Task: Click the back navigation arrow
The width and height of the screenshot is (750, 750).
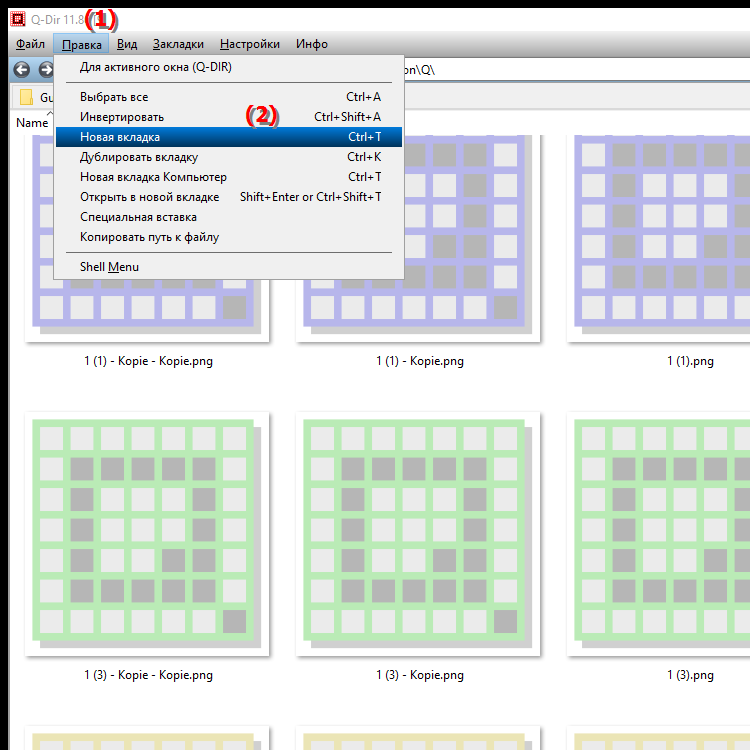Action: pyautogui.click(x=21, y=70)
